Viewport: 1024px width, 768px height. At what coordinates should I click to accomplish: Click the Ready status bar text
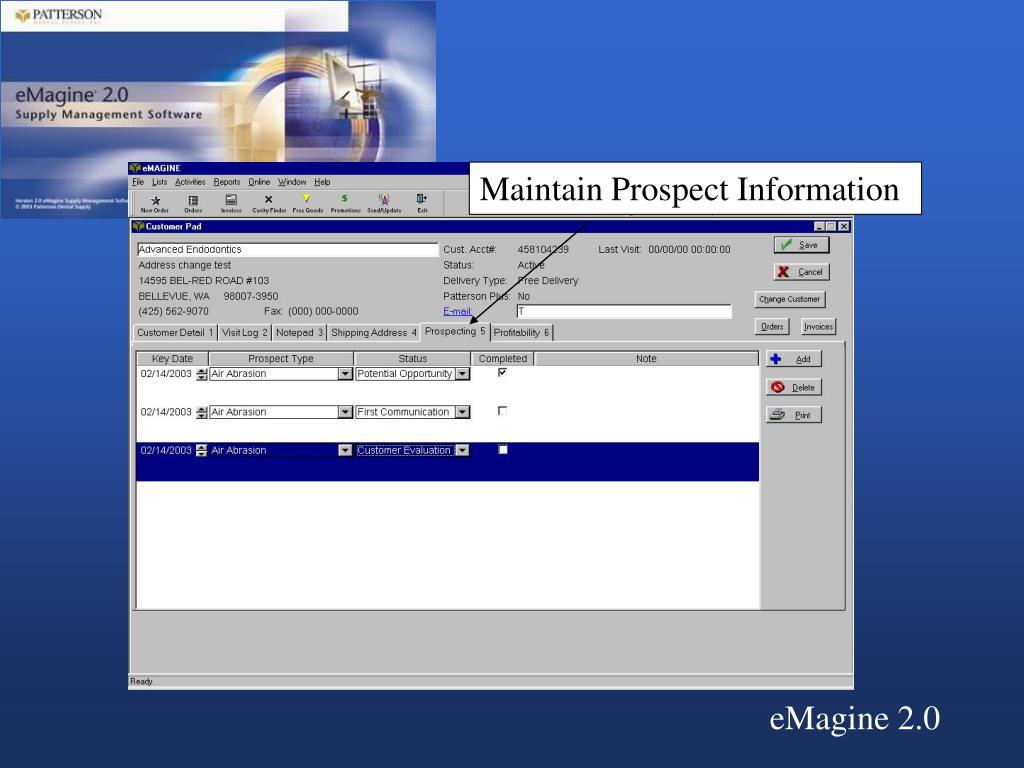pos(141,681)
